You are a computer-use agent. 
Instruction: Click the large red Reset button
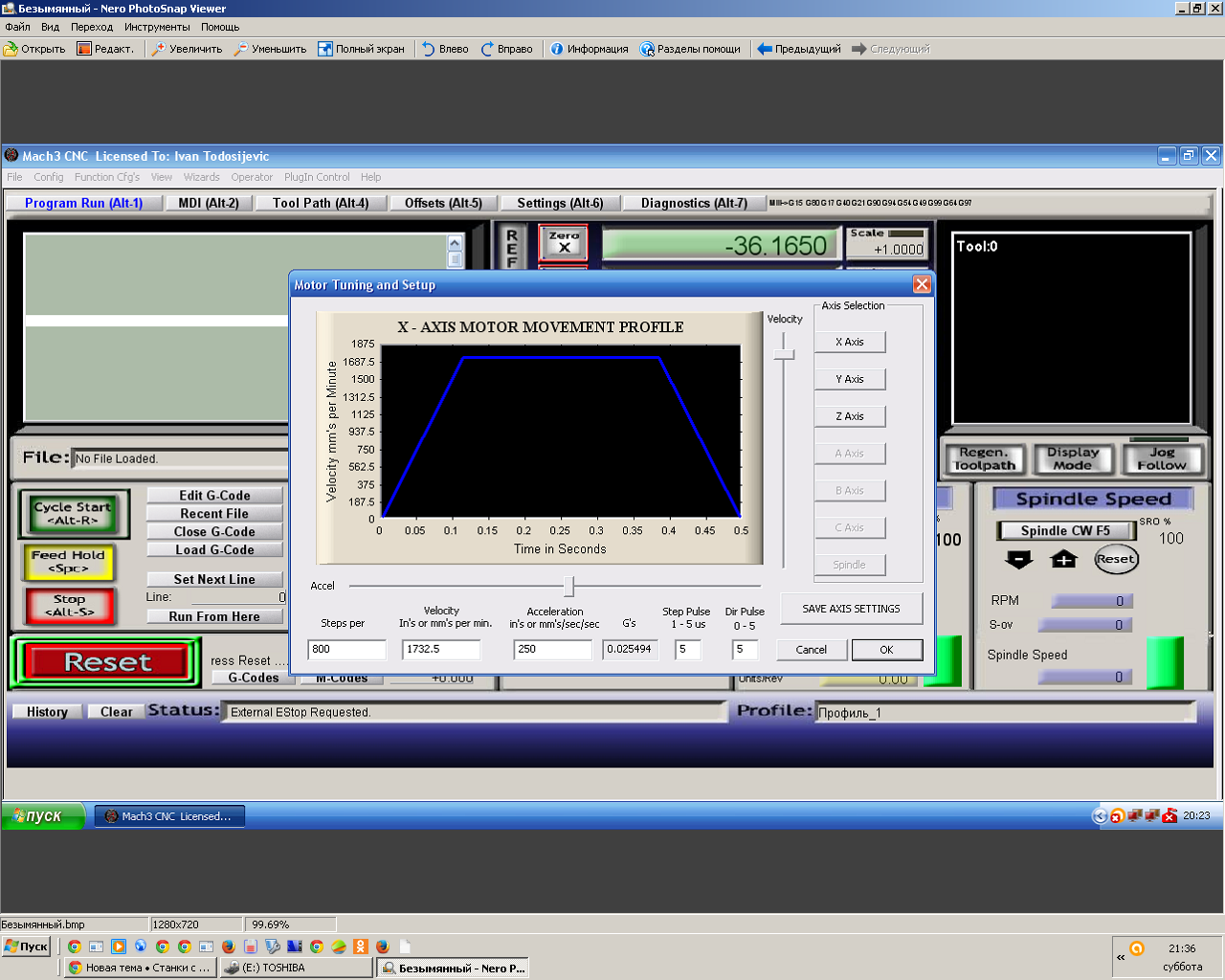107,662
